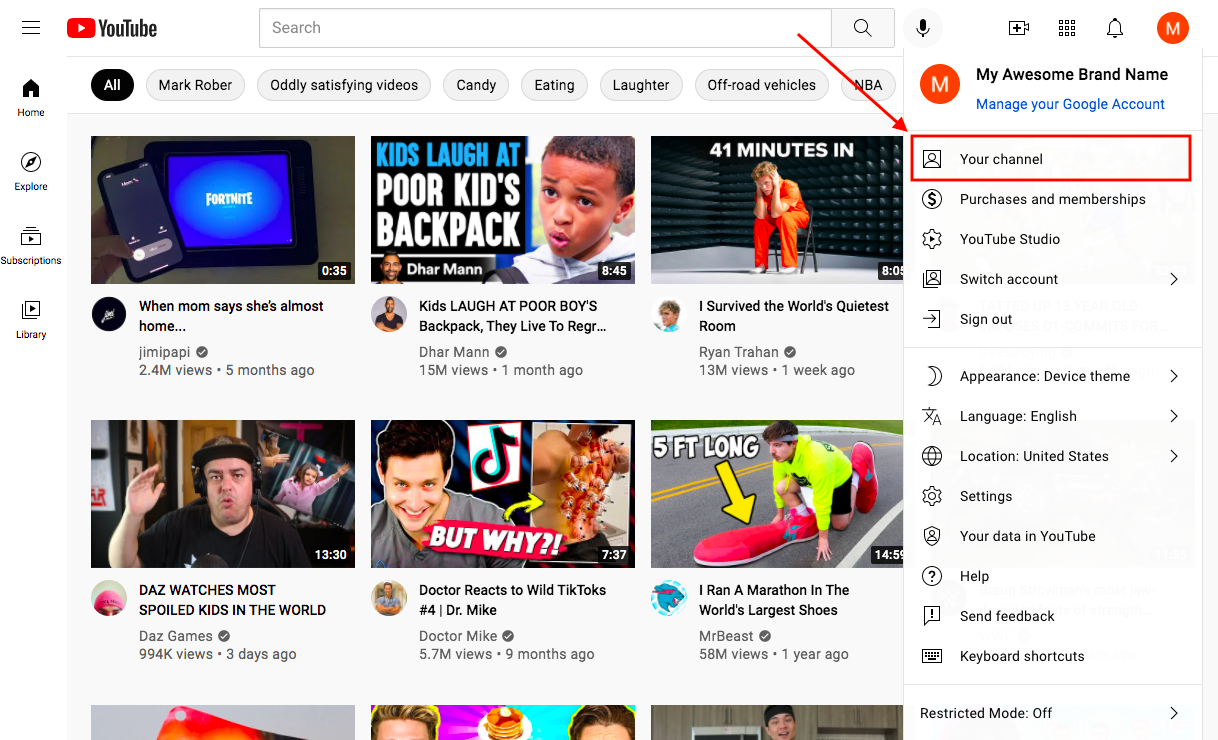The height and width of the screenshot is (740, 1218).
Task: Open the Daz Games 13:30 thumbnail
Action: point(223,494)
